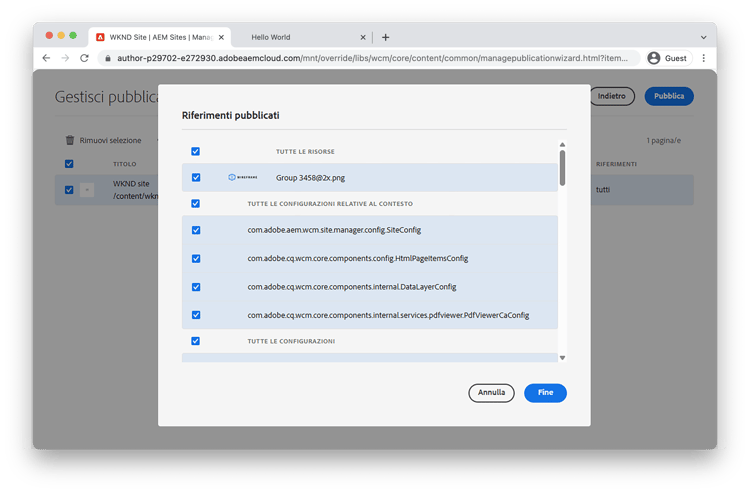This screenshot has width=750, height=493.
Task: Toggle the Tutte le risorse checkbox
Action: pyautogui.click(x=196, y=152)
